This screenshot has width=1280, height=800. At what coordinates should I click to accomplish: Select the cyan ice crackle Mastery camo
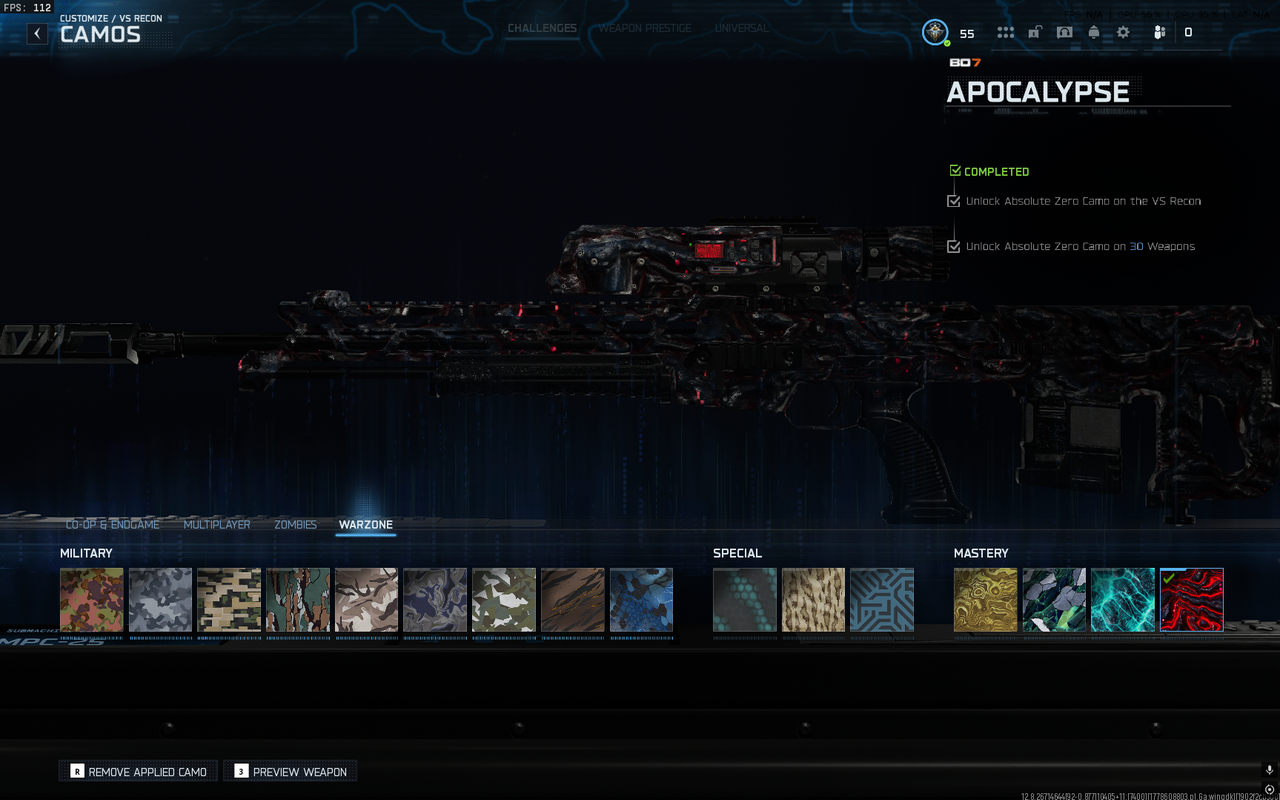click(1123, 600)
